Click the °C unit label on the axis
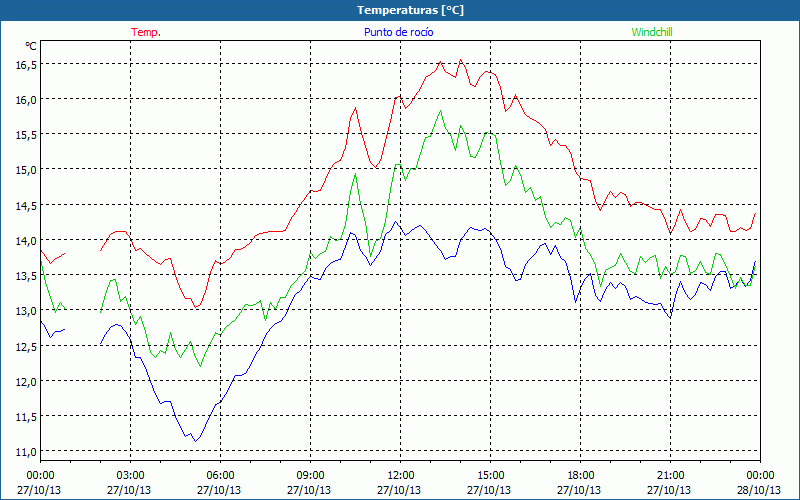The image size is (800, 500). (31, 46)
